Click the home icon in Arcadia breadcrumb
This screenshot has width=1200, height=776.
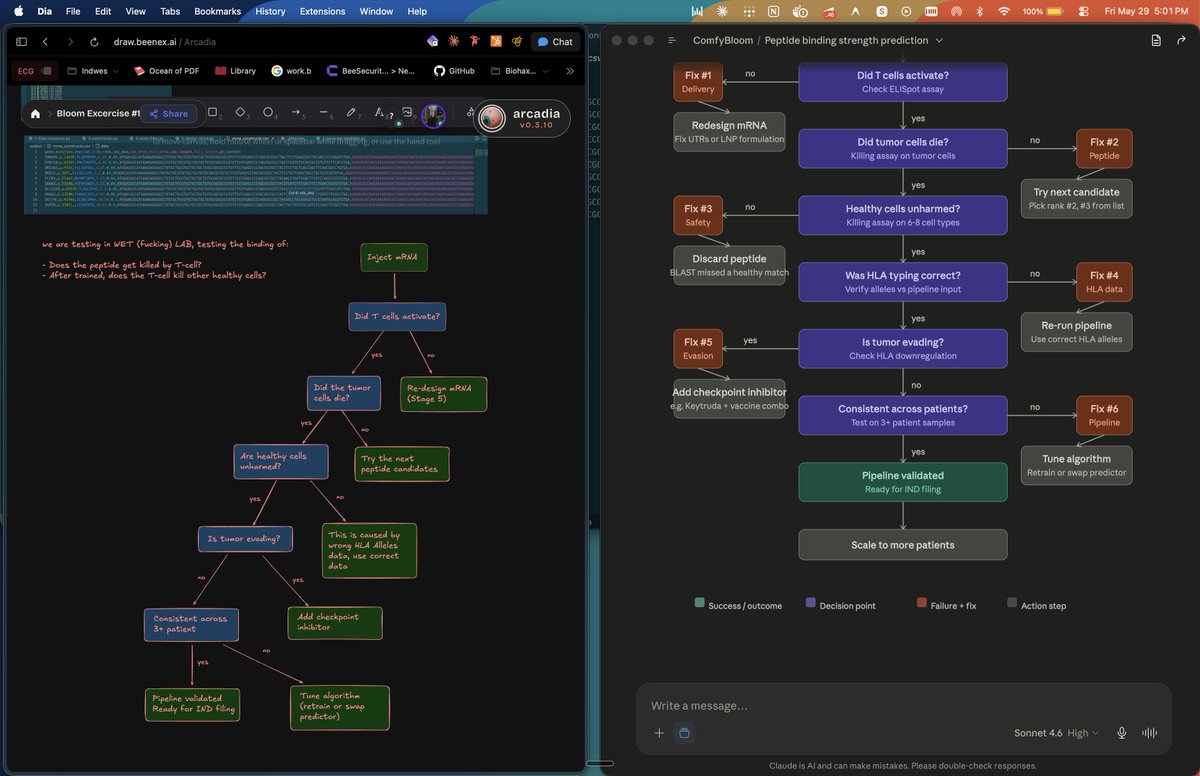36,114
